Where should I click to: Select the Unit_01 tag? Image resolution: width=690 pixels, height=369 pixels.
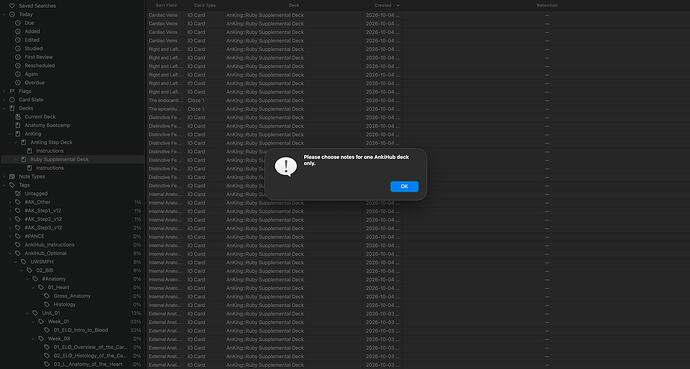pos(51,313)
